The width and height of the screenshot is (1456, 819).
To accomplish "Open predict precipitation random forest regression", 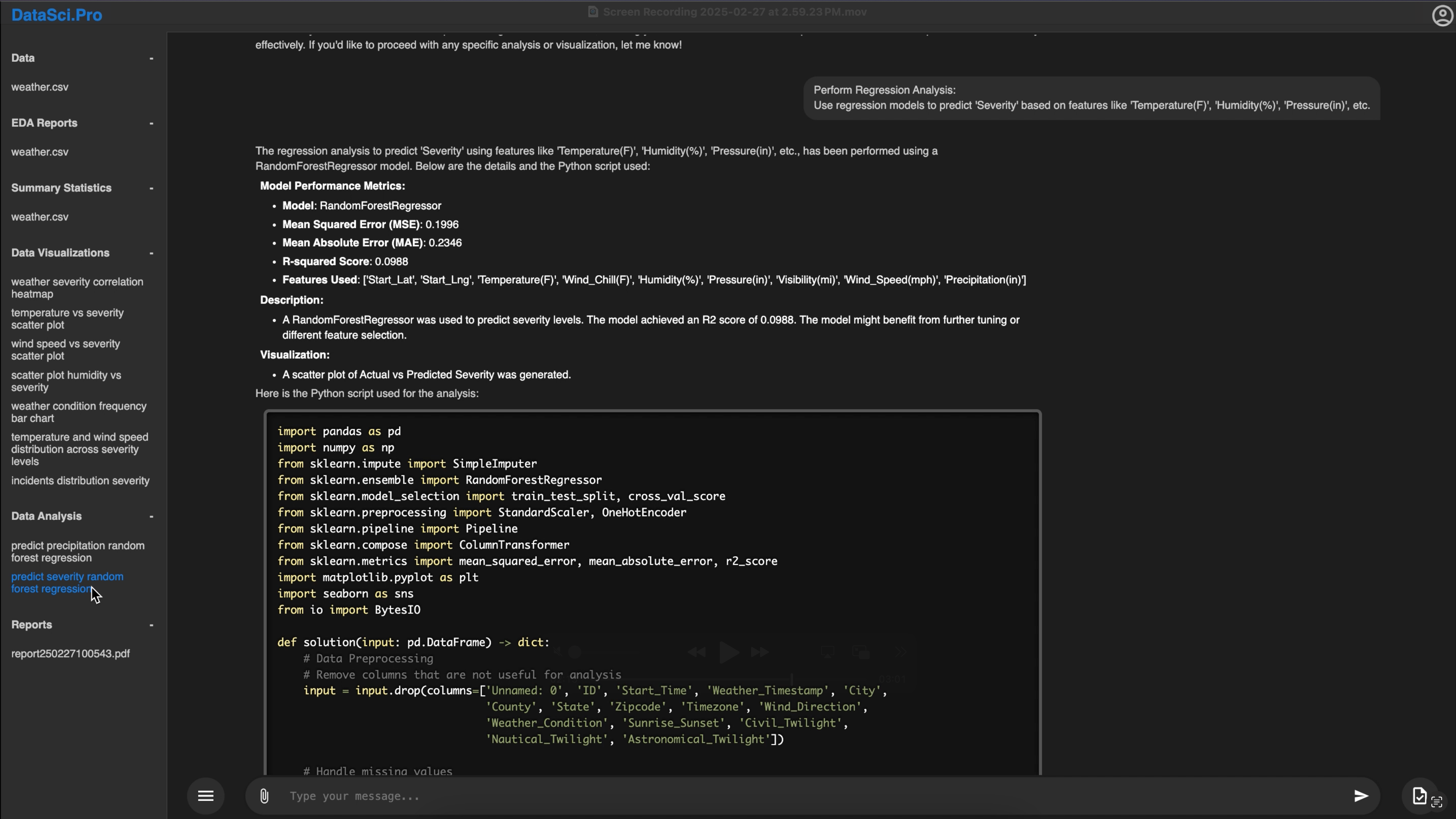I will [77, 552].
